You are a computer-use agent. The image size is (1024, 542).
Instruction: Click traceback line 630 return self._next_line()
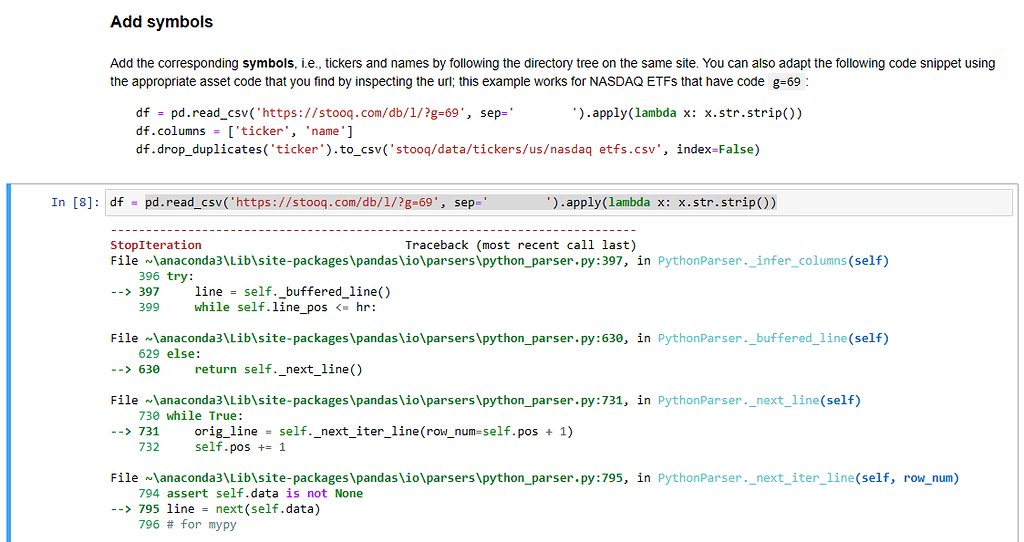click(x=278, y=369)
